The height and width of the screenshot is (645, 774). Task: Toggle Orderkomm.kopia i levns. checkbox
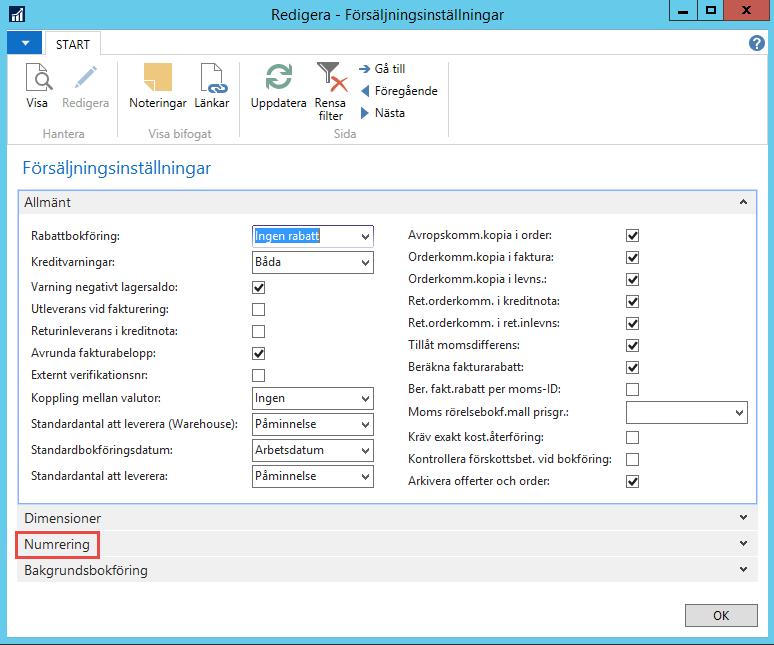coord(632,279)
